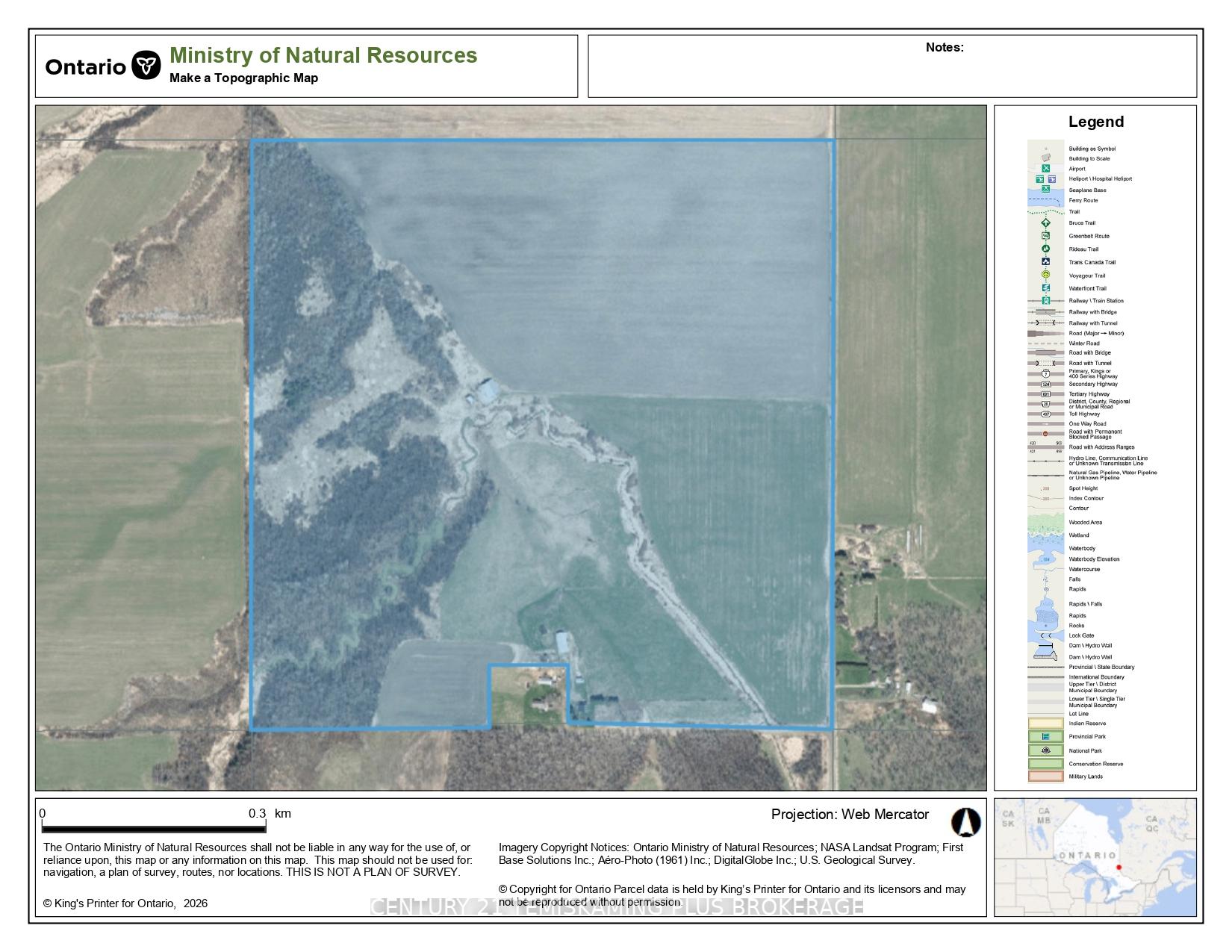1232x952 pixels.
Task: Click the scale bar graphic
Action: (x=154, y=827)
